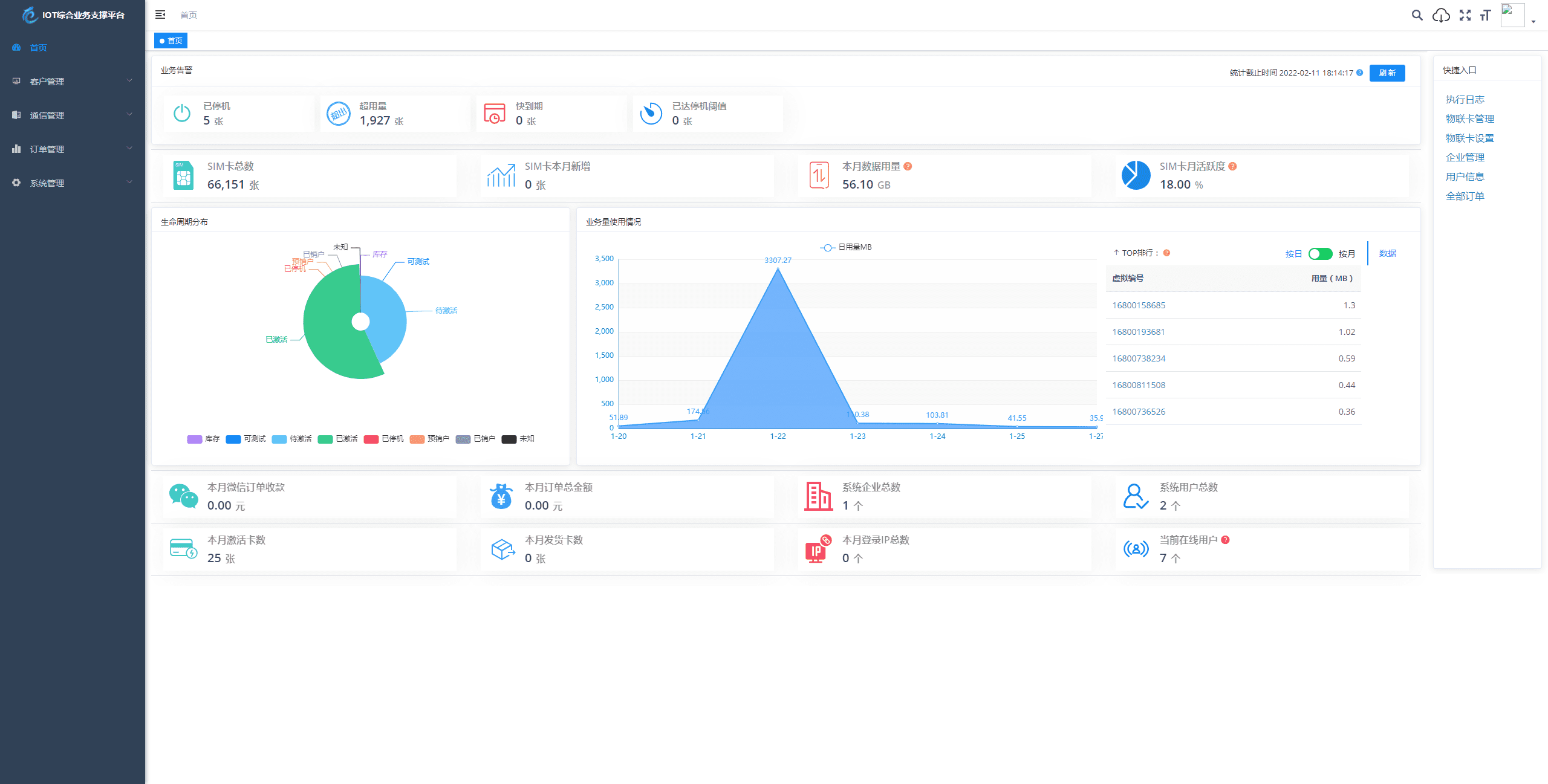Click the 刷新 button

tap(1387, 73)
